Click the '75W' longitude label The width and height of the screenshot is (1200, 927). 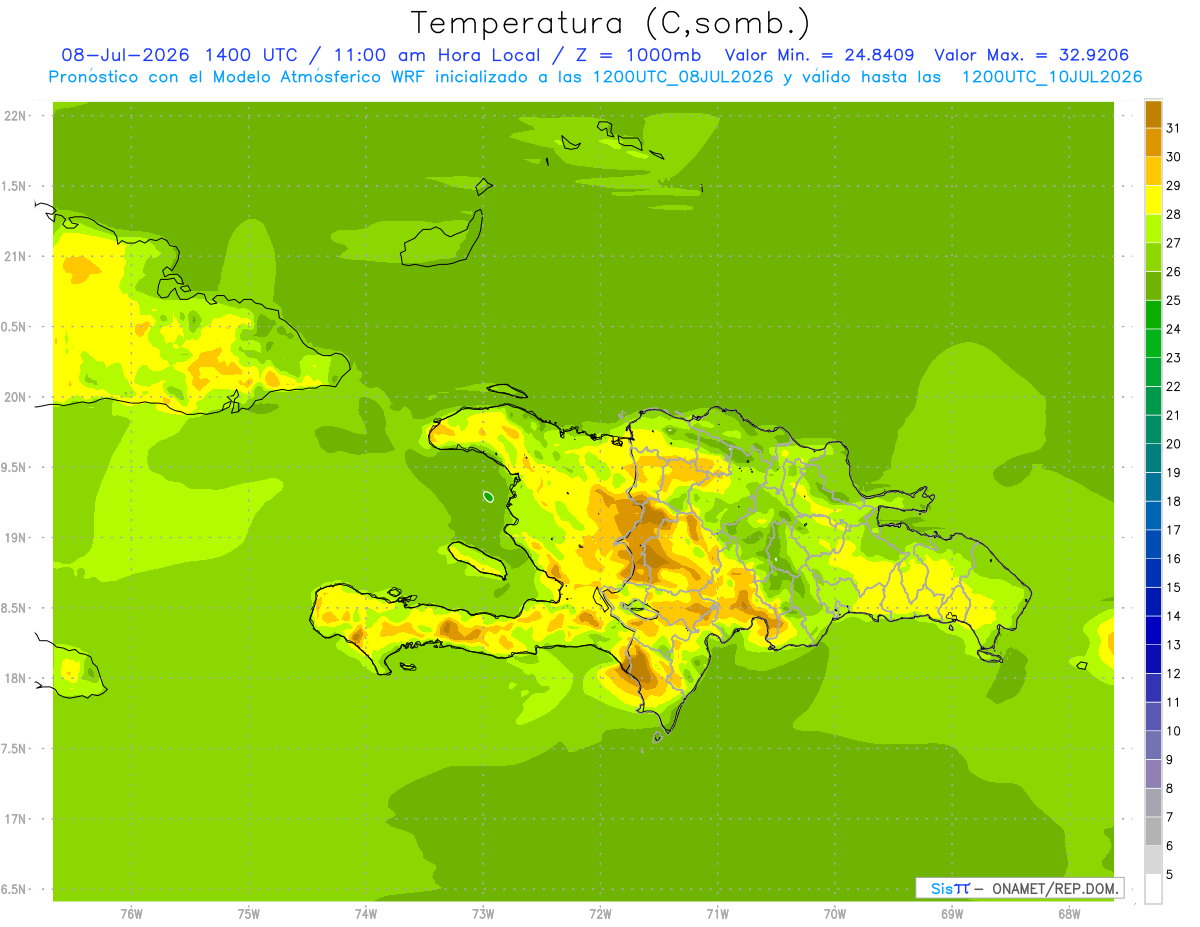pos(249,913)
